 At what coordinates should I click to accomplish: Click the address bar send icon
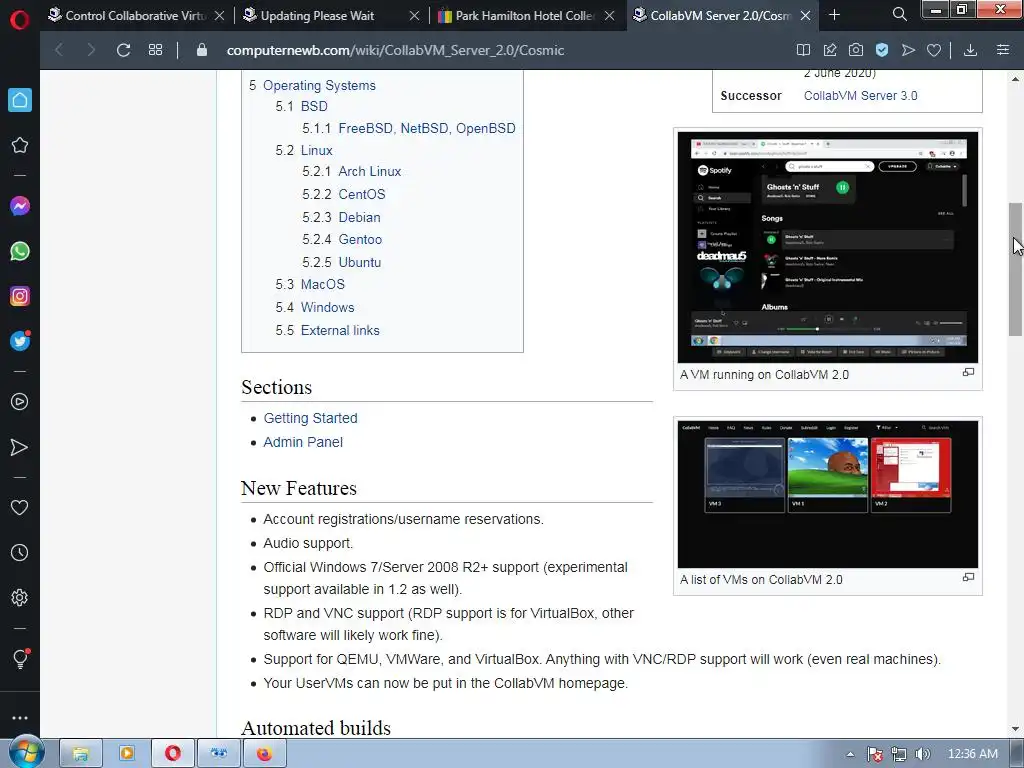(x=908, y=50)
